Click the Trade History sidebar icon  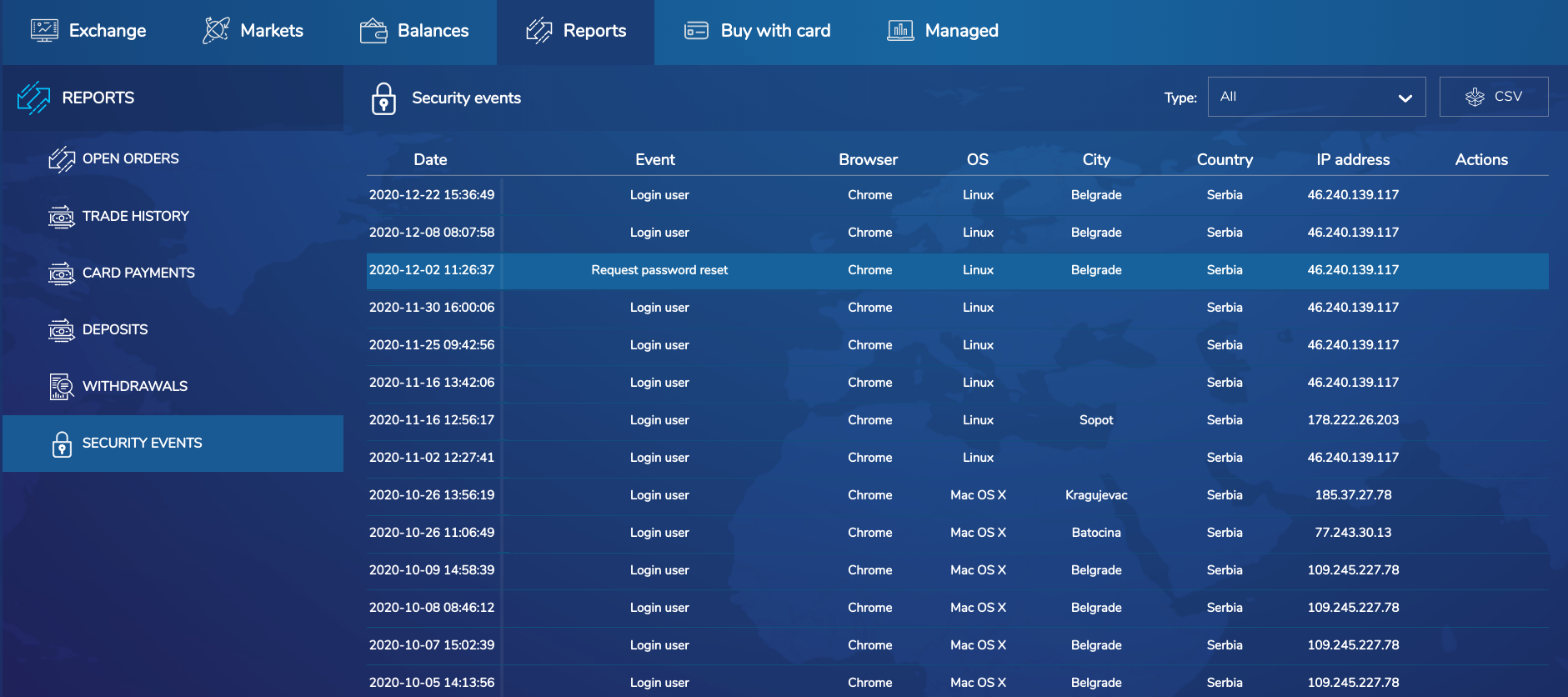tap(62, 217)
